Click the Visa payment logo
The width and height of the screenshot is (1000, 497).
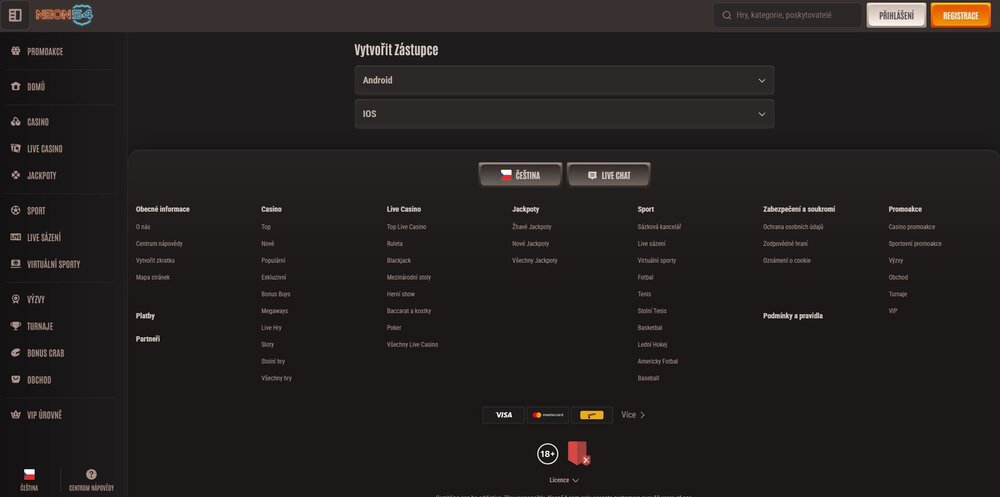point(503,415)
